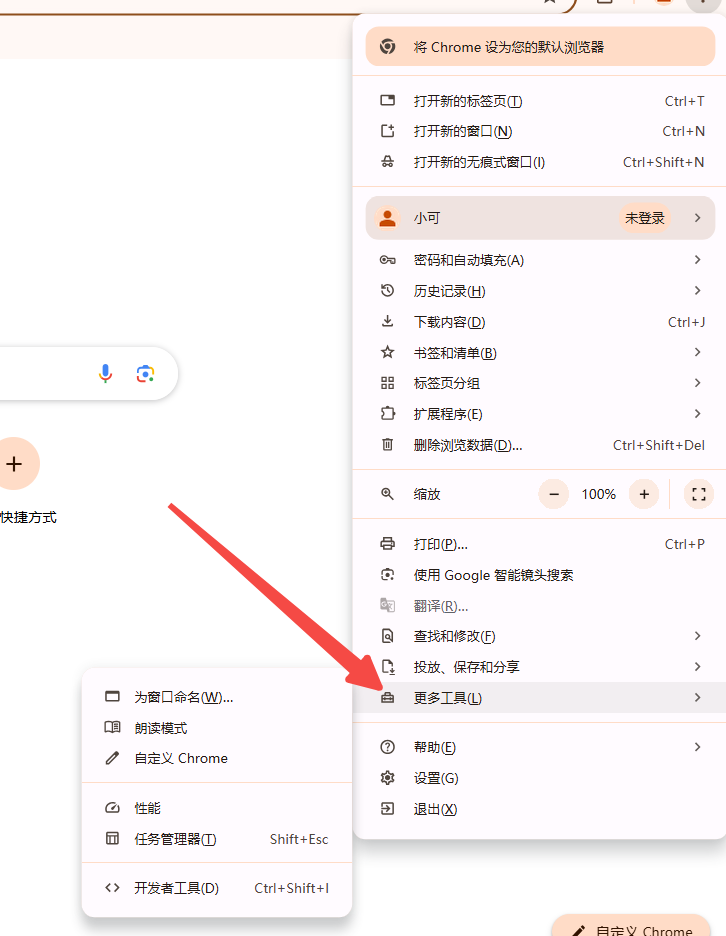Viewport: 726px width, 936px height.
Task: Open 任务管理器 from the submenu
Action: pos(176,839)
